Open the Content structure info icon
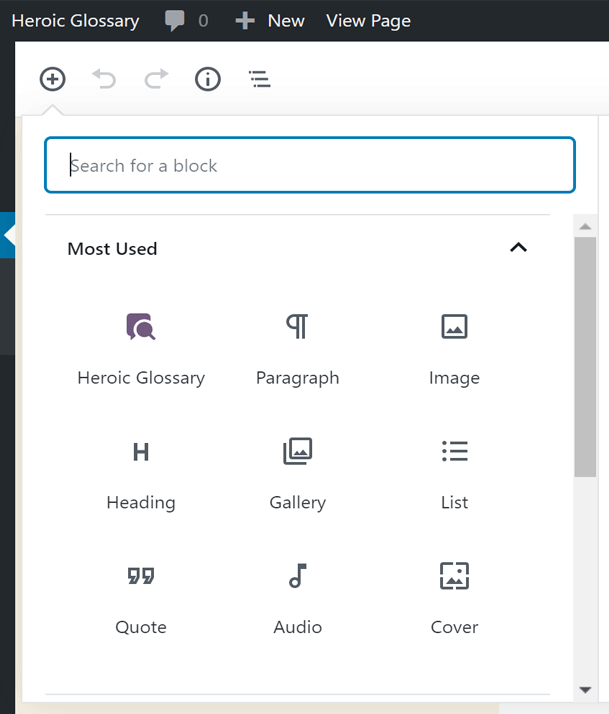Viewport: 609px width, 714px height. (208, 79)
